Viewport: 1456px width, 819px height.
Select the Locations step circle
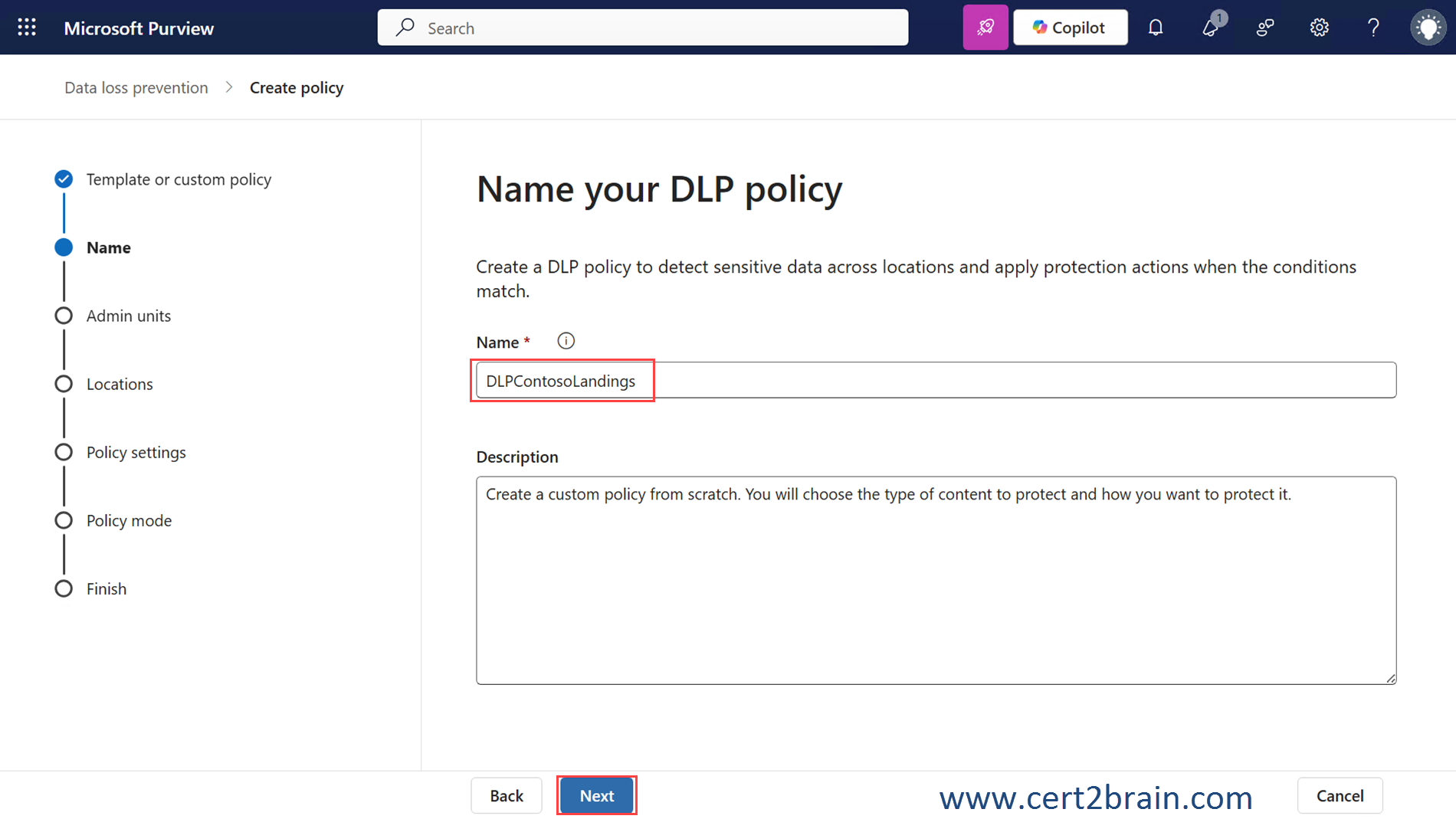pyautogui.click(x=64, y=384)
